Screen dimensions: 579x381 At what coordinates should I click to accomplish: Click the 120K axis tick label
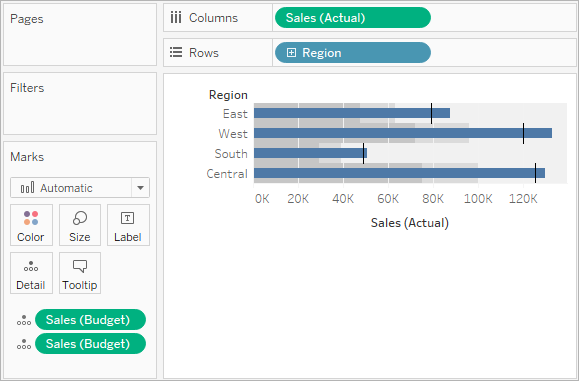click(x=523, y=199)
